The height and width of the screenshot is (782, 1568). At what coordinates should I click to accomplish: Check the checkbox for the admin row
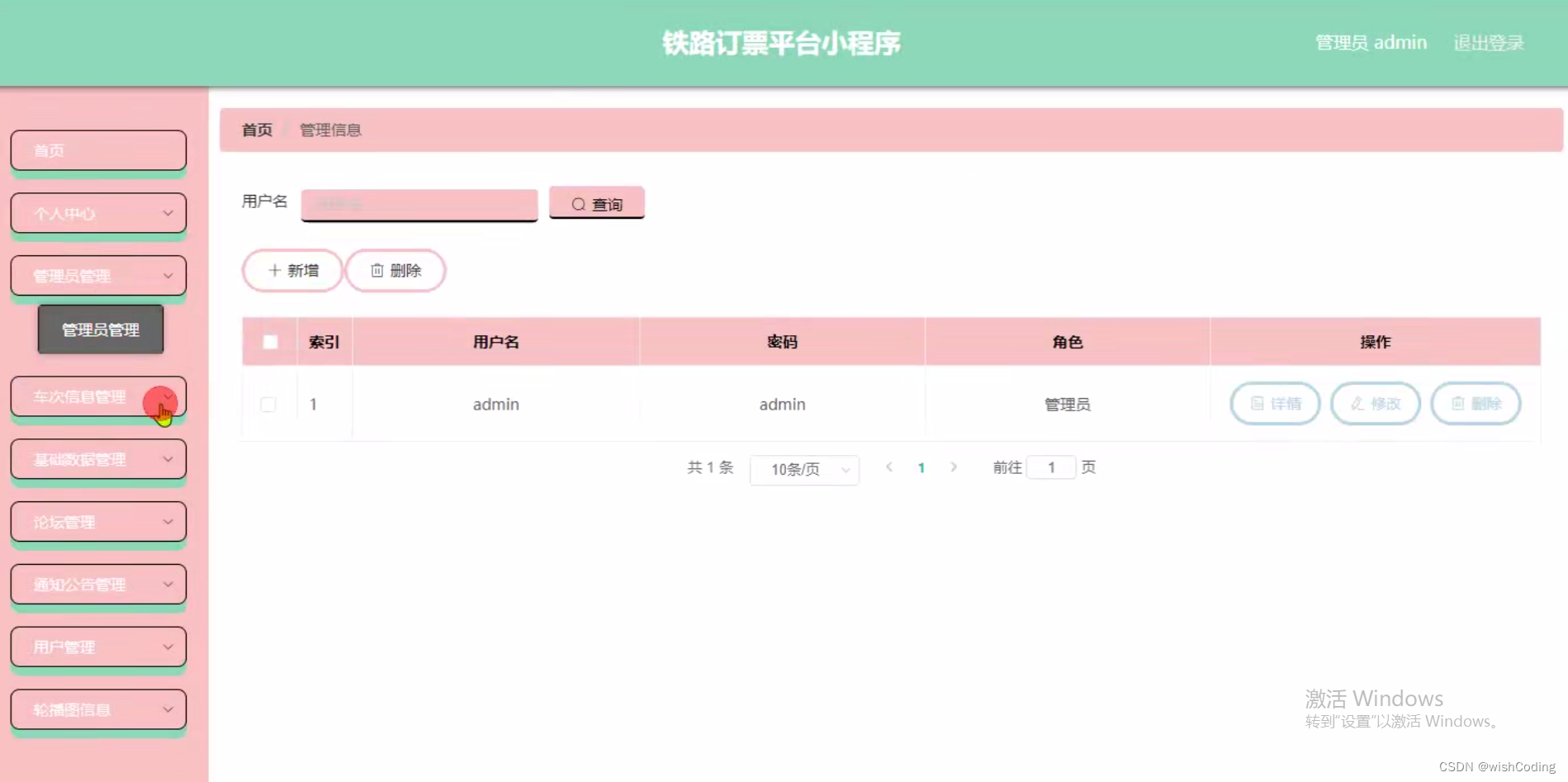tap(268, 404)
